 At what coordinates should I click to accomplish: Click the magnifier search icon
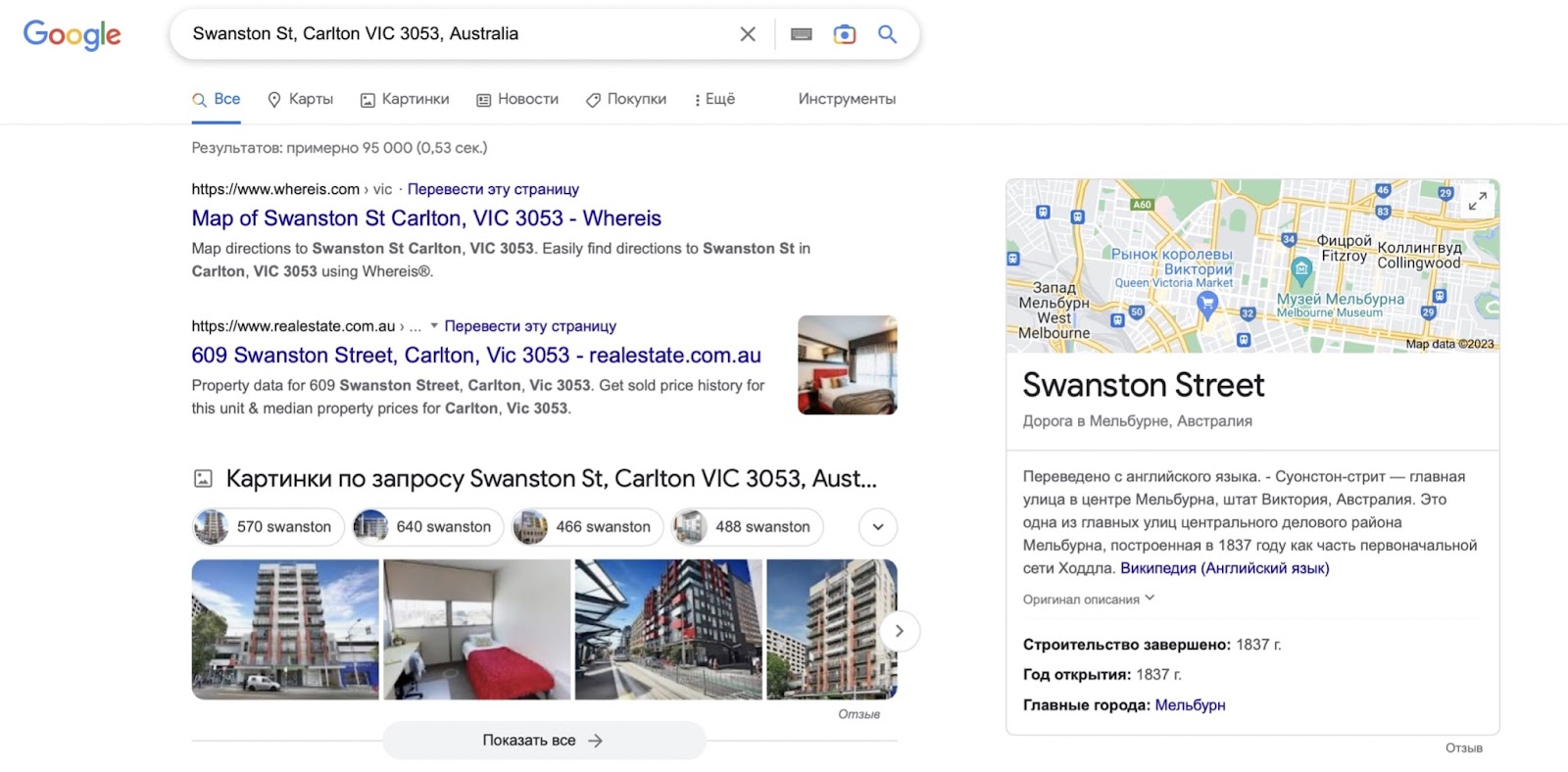point(888,34)
